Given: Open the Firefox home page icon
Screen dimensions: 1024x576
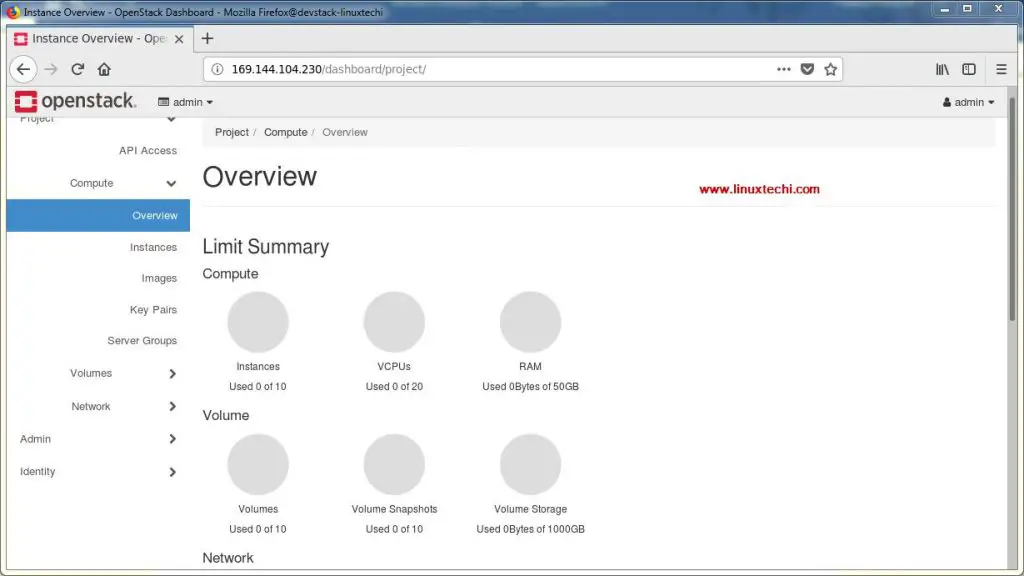Looking at the screenshot, I should click(104, 69).
